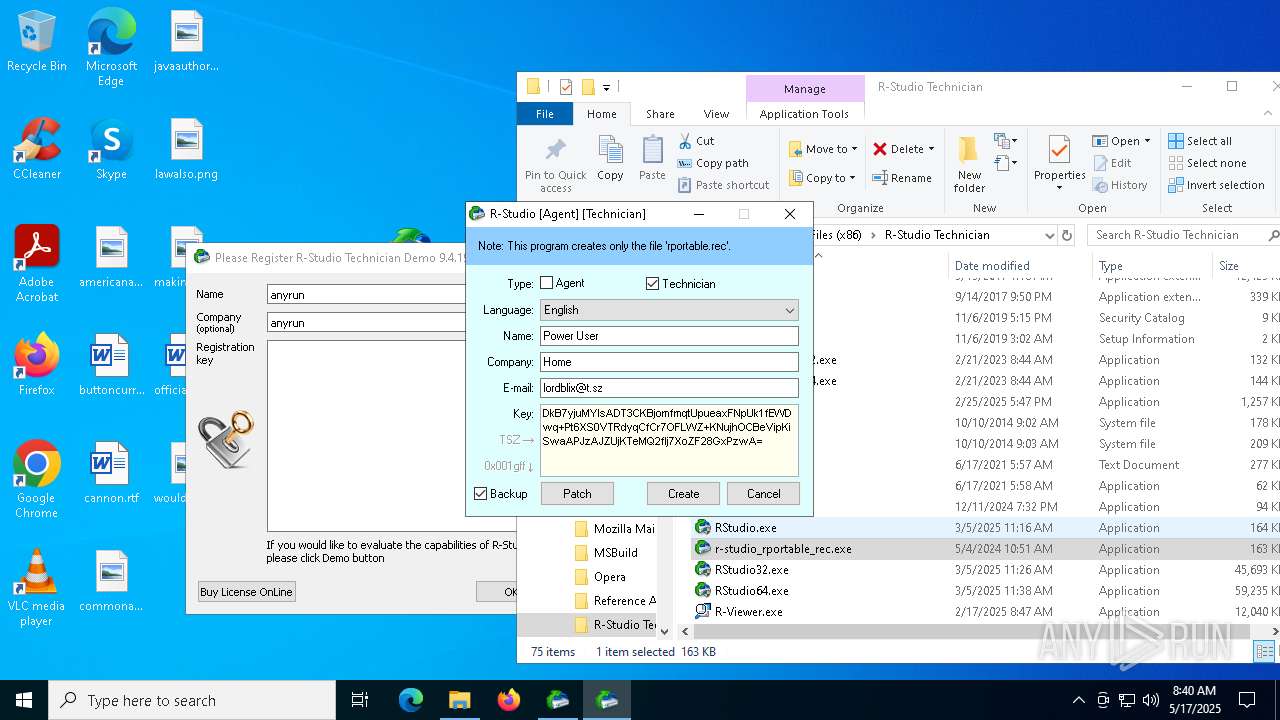This screenshot has width=1280, height=720.
Task: Click the Key text area
Action: tap(669, 440)
